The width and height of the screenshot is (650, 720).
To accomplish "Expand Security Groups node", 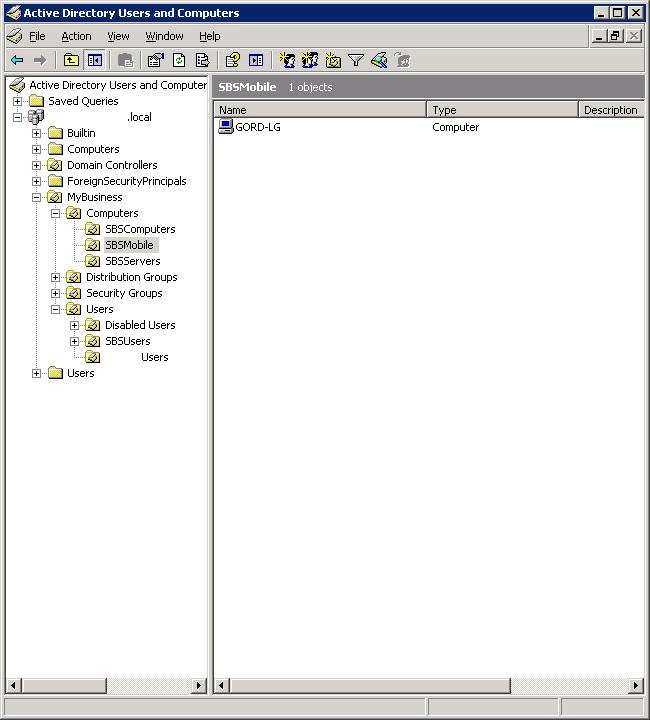I will pyautogui.click(x=56, y=293).
